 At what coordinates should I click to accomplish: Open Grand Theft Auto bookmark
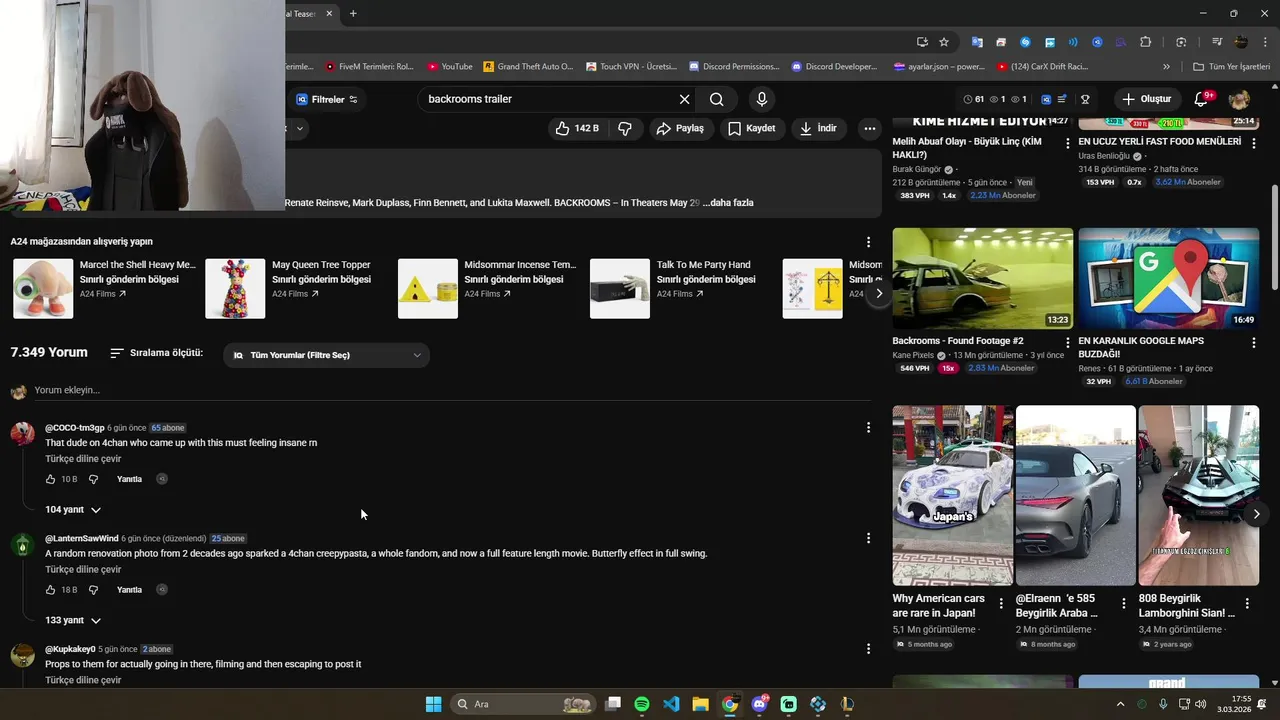coord(528,67)
